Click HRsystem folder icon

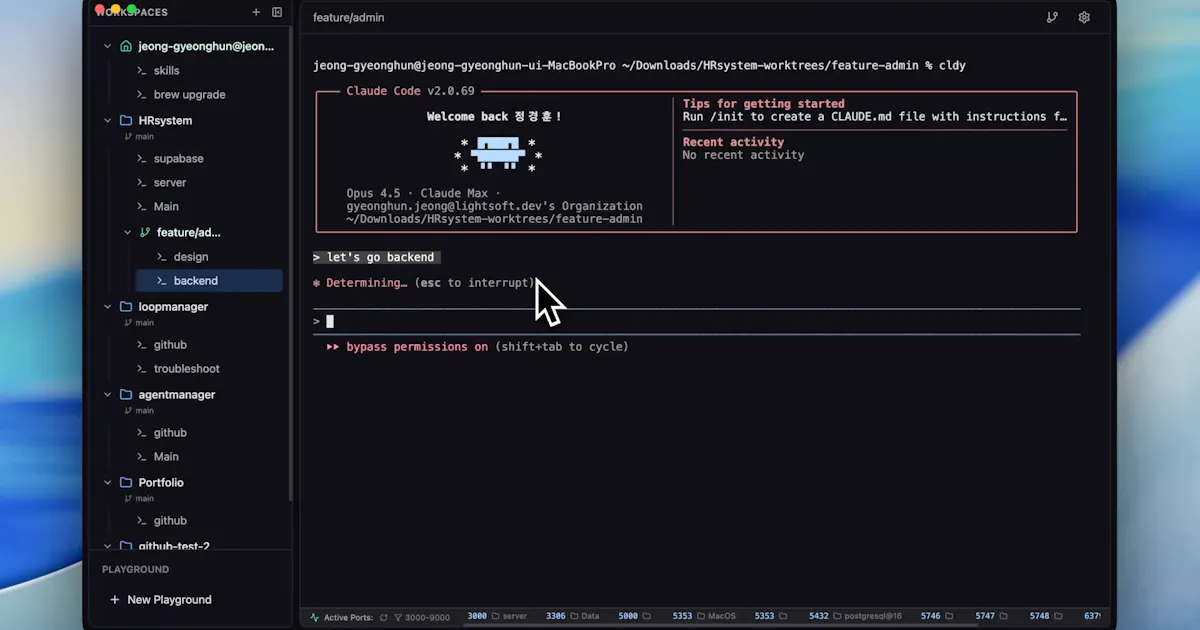(125, 120)
